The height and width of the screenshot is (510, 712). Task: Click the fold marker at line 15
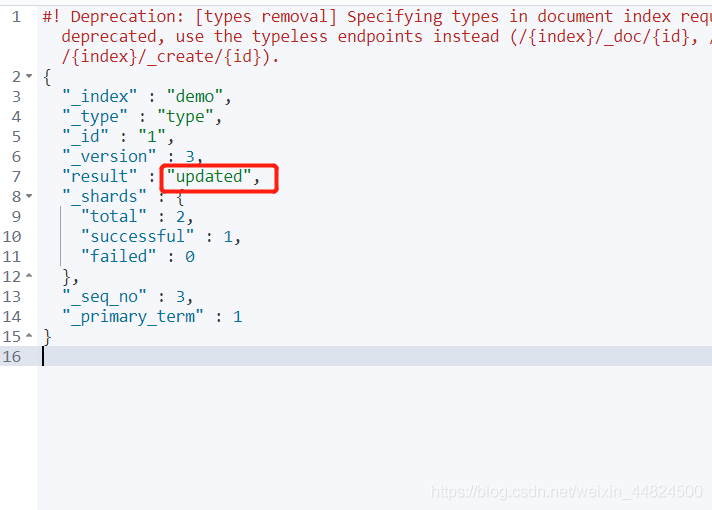(x=29, y=336)
